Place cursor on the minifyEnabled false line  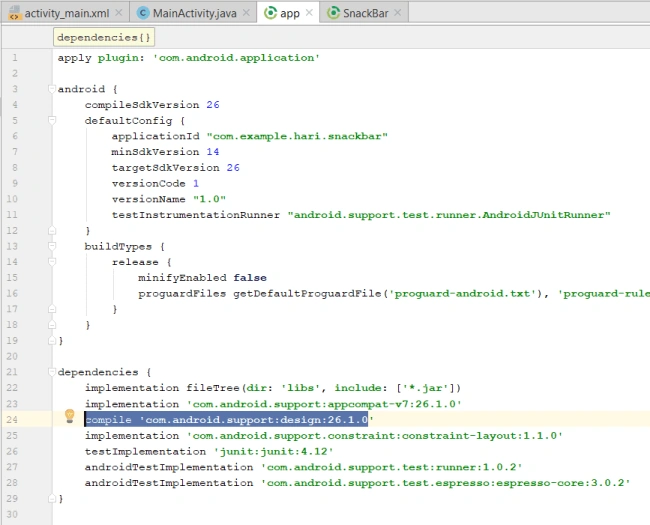point(202,277)
